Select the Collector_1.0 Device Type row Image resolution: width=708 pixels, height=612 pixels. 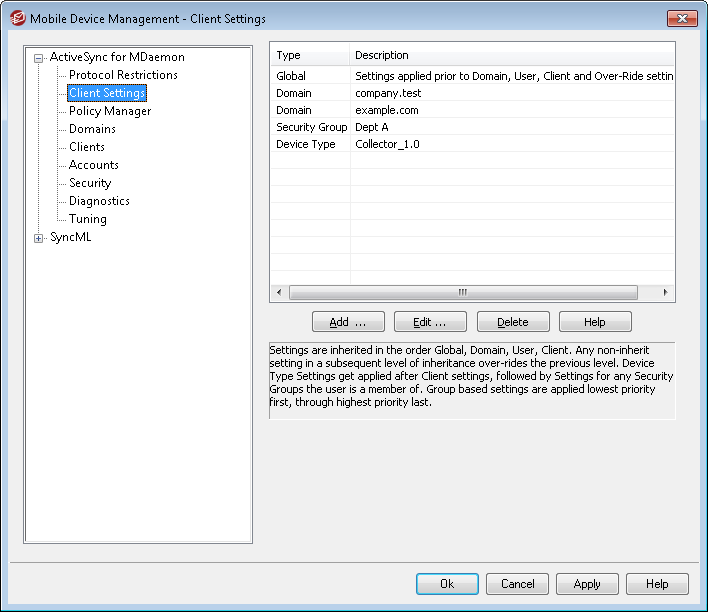click(472, 144)
